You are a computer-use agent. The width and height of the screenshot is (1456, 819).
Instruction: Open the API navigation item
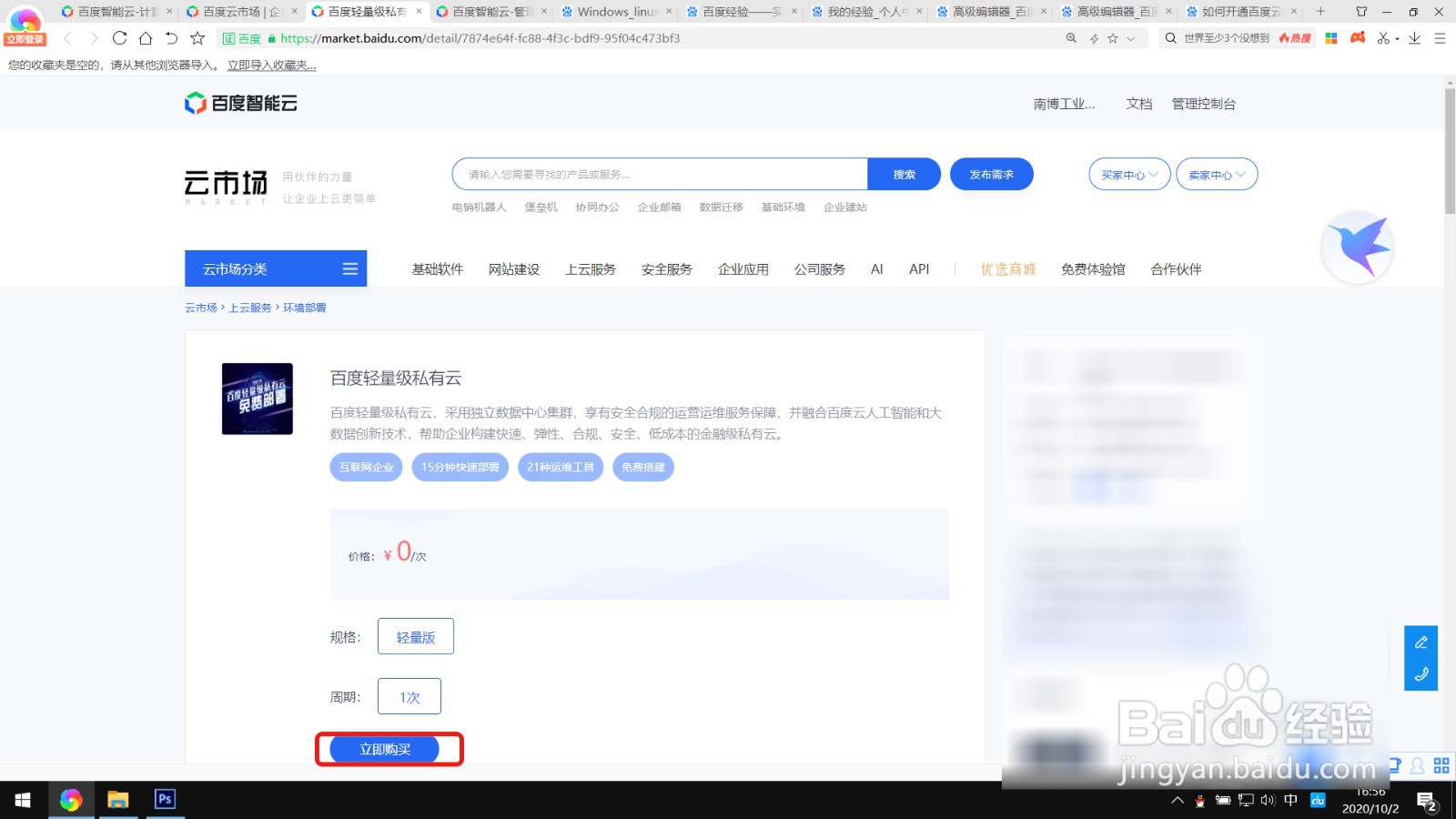pos(919,269)
